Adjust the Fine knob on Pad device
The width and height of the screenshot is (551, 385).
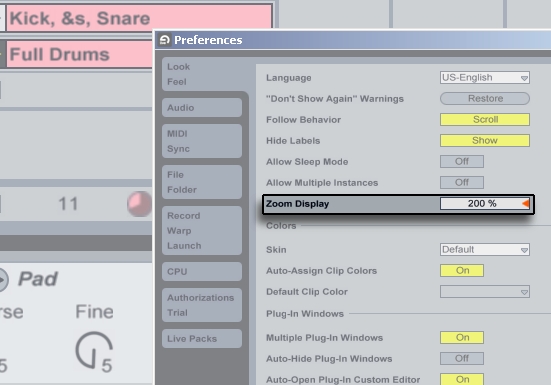click(93, 350)
